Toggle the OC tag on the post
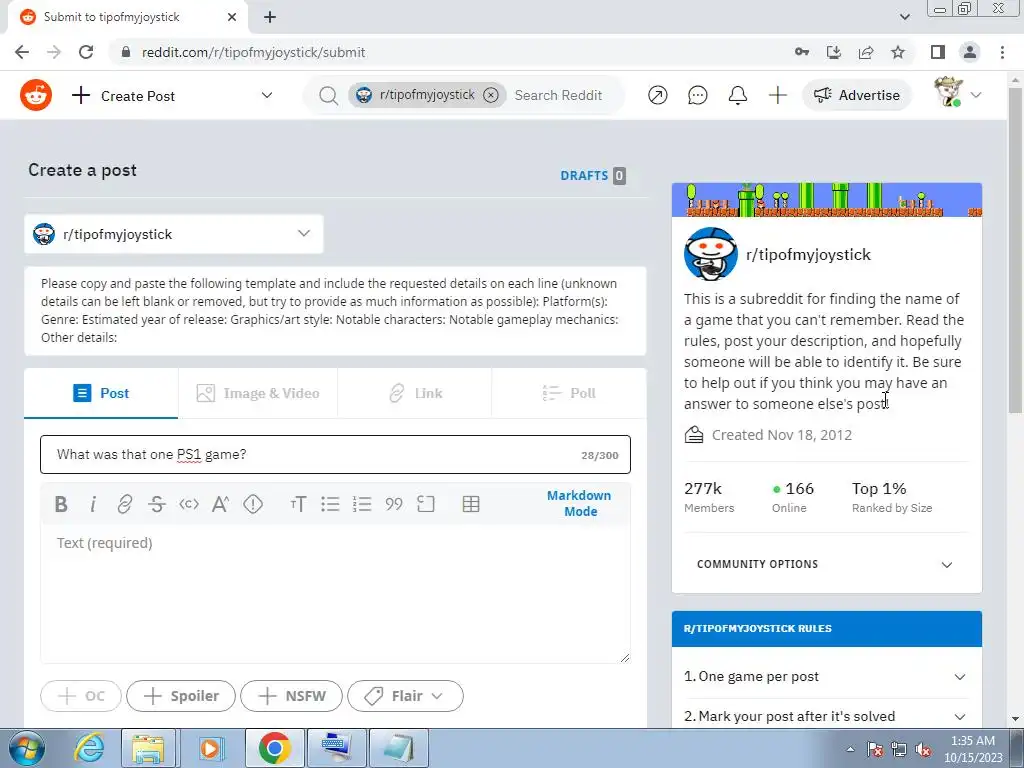This screenshot has height=768, width=1024. [x=81, y=696]
